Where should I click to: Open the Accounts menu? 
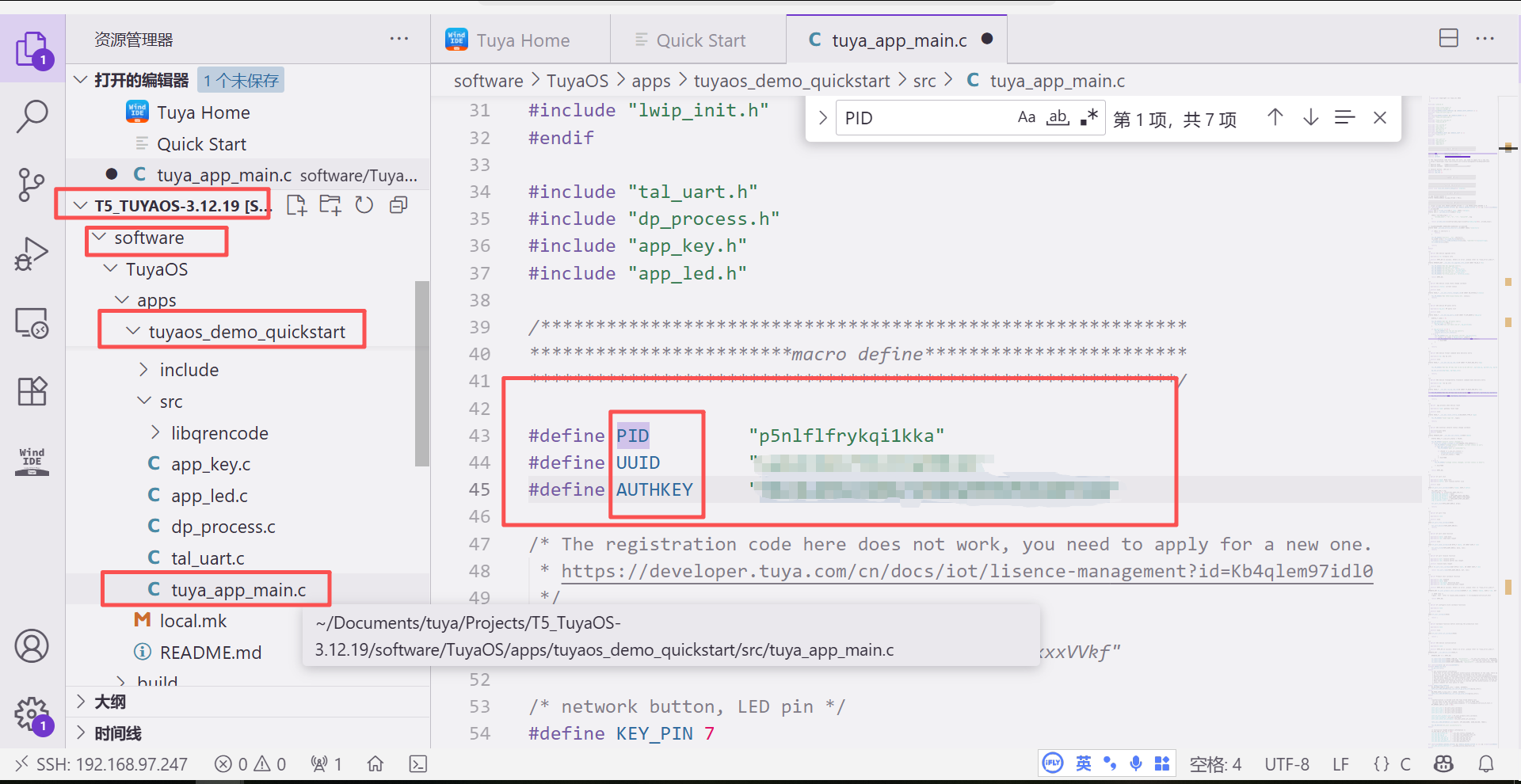pos(32,646)
